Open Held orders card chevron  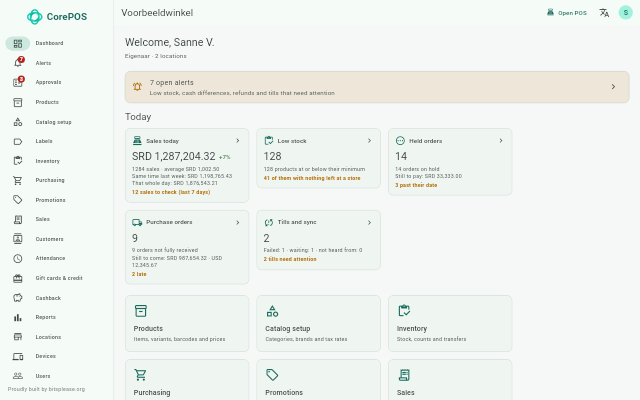click(501, 141)
